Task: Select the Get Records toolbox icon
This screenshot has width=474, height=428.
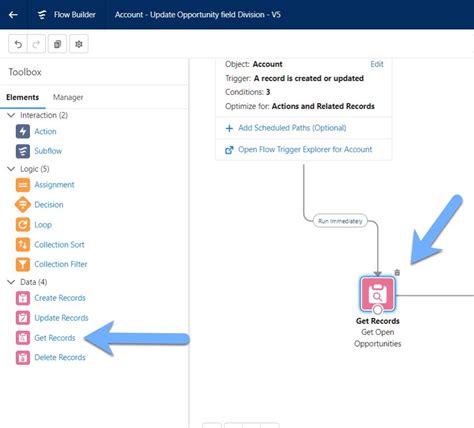Action: pyautogui.click(x=23, y=338)
